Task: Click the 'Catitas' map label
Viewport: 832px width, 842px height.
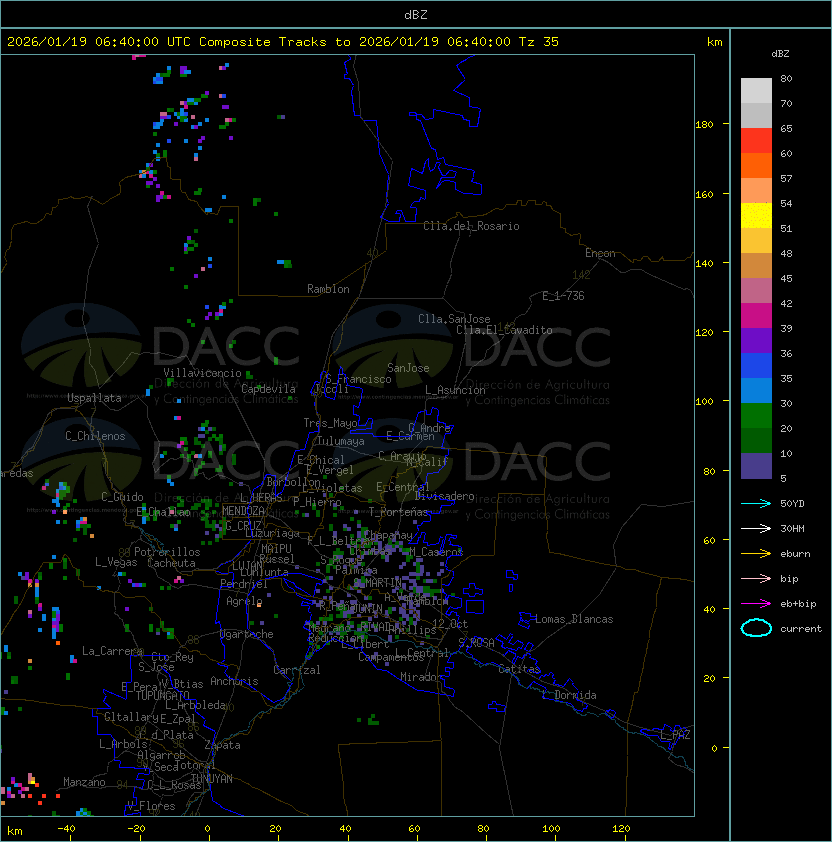Action: (519, 669)
